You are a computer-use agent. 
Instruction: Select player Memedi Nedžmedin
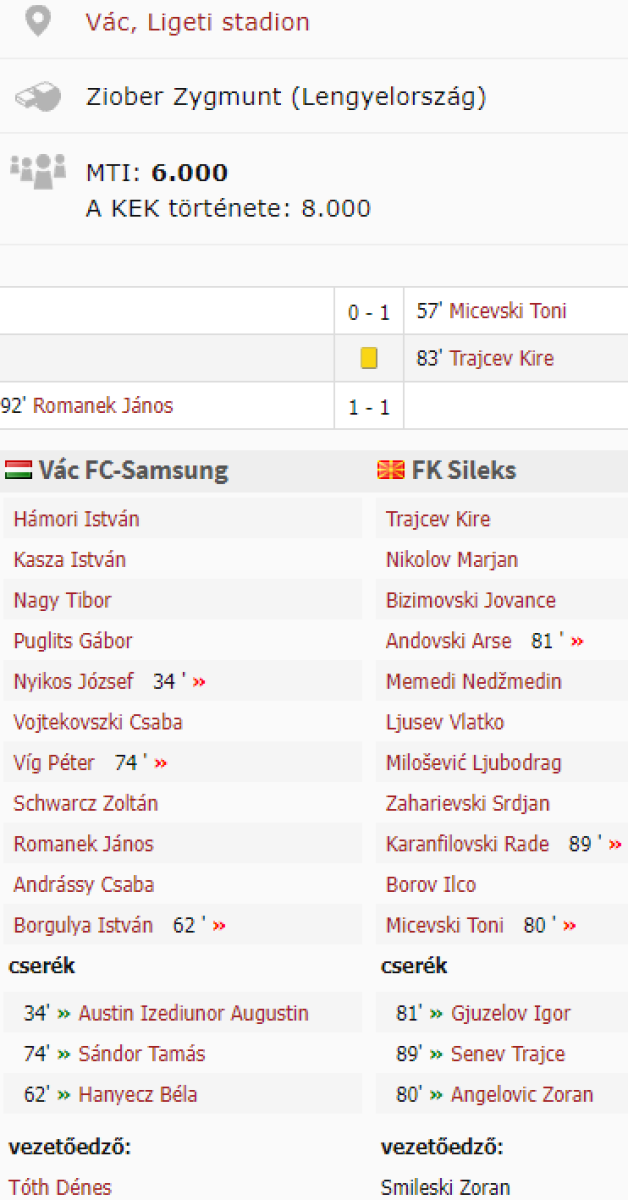click(474, 682)
